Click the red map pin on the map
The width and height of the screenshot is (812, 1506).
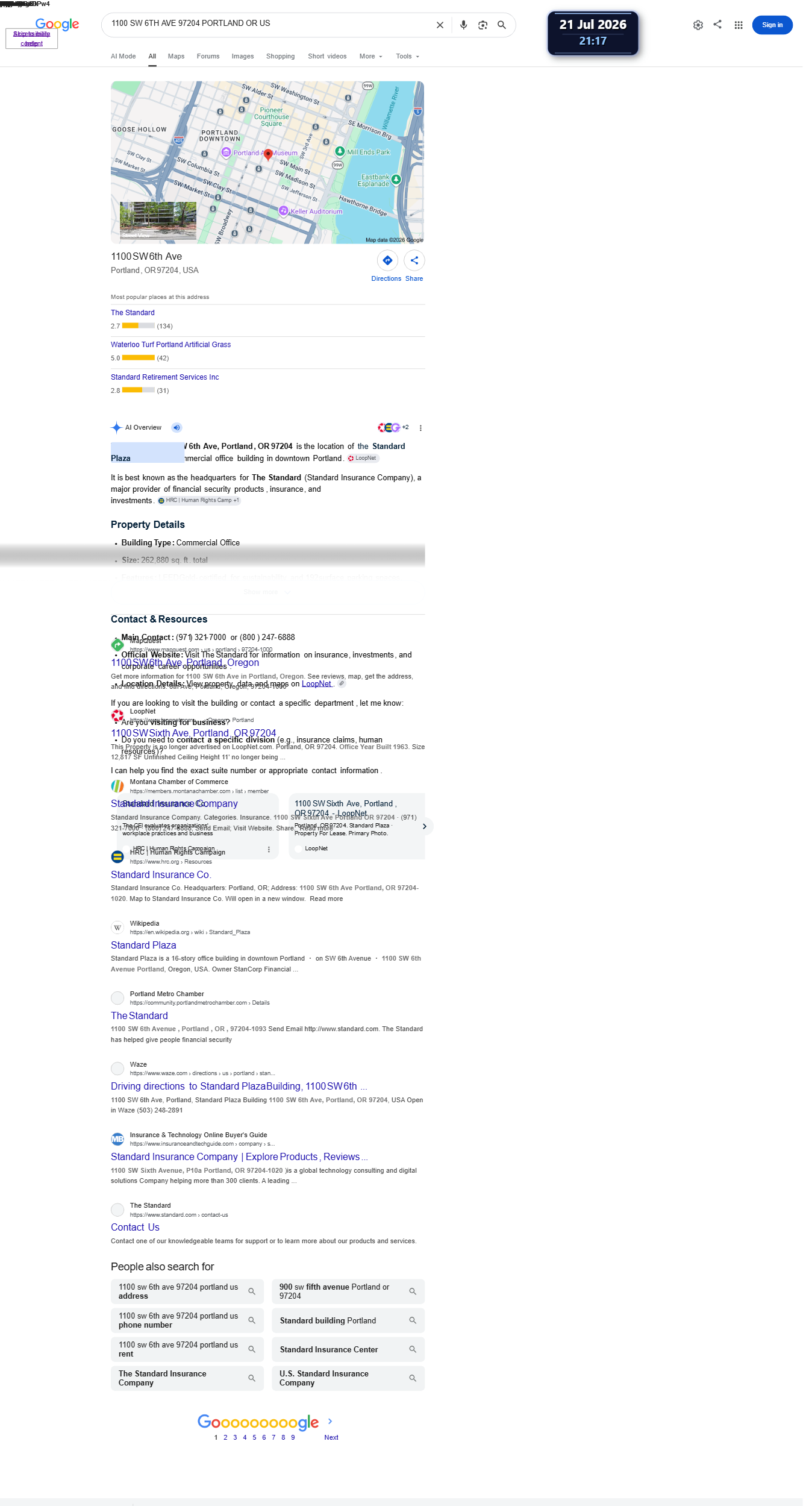(268, 154)
